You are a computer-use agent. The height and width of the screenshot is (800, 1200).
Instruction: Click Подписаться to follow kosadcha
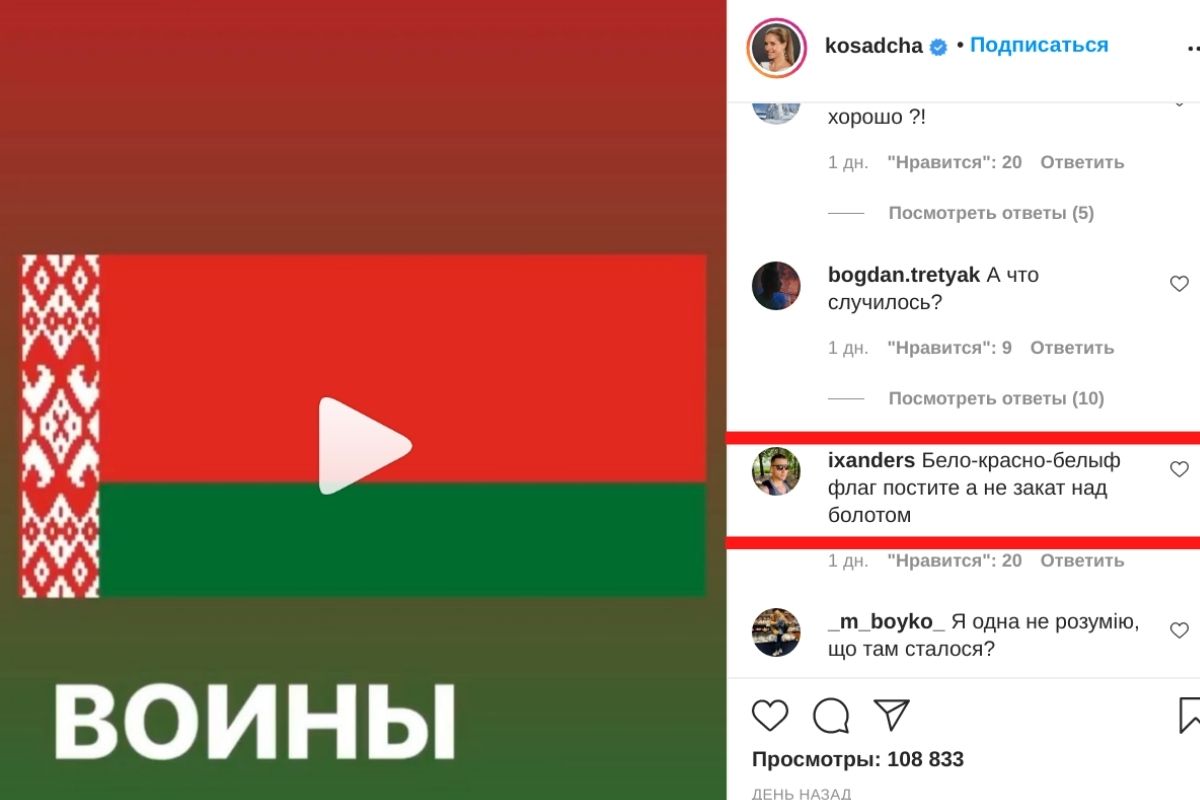[x=1039, y=45]
